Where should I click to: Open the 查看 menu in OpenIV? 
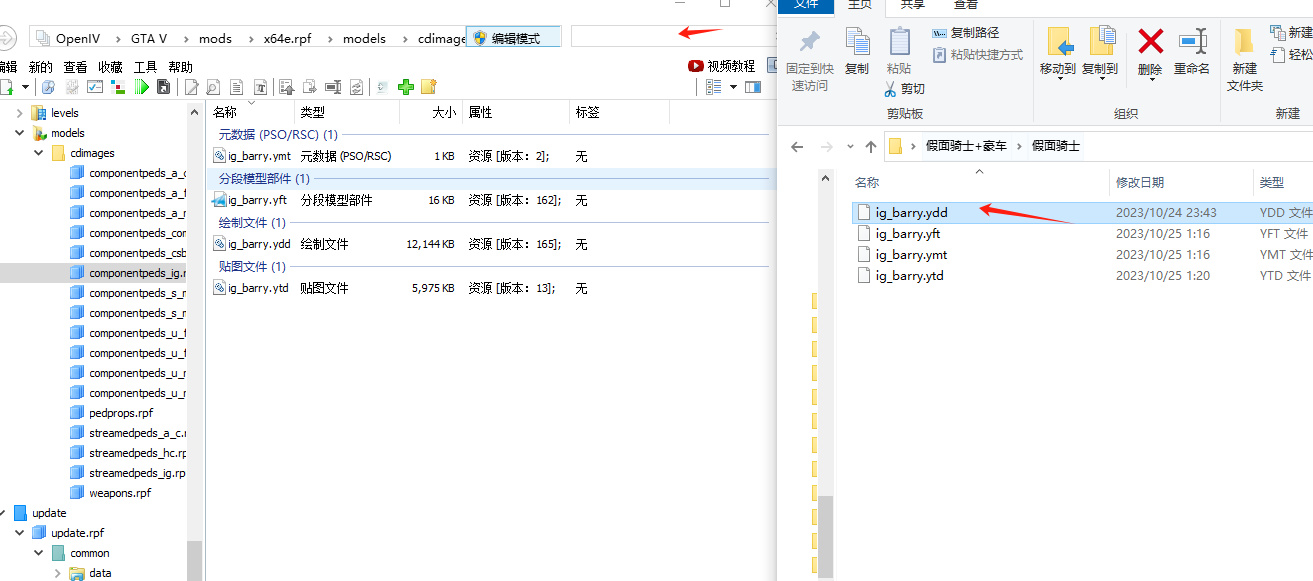pos(76,67)
